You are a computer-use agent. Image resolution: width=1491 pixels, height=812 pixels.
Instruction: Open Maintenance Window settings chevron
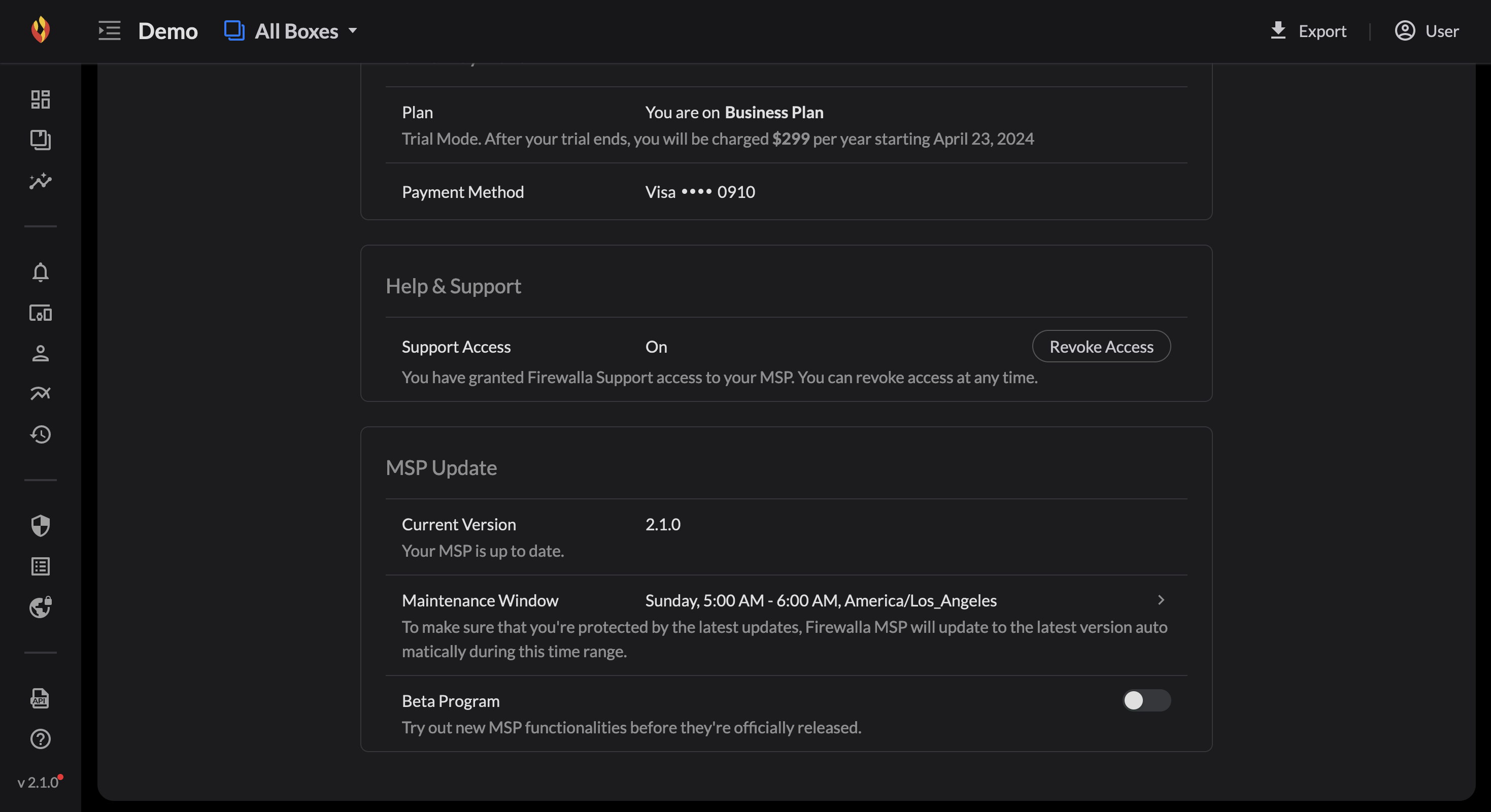tap(1161, 599)
